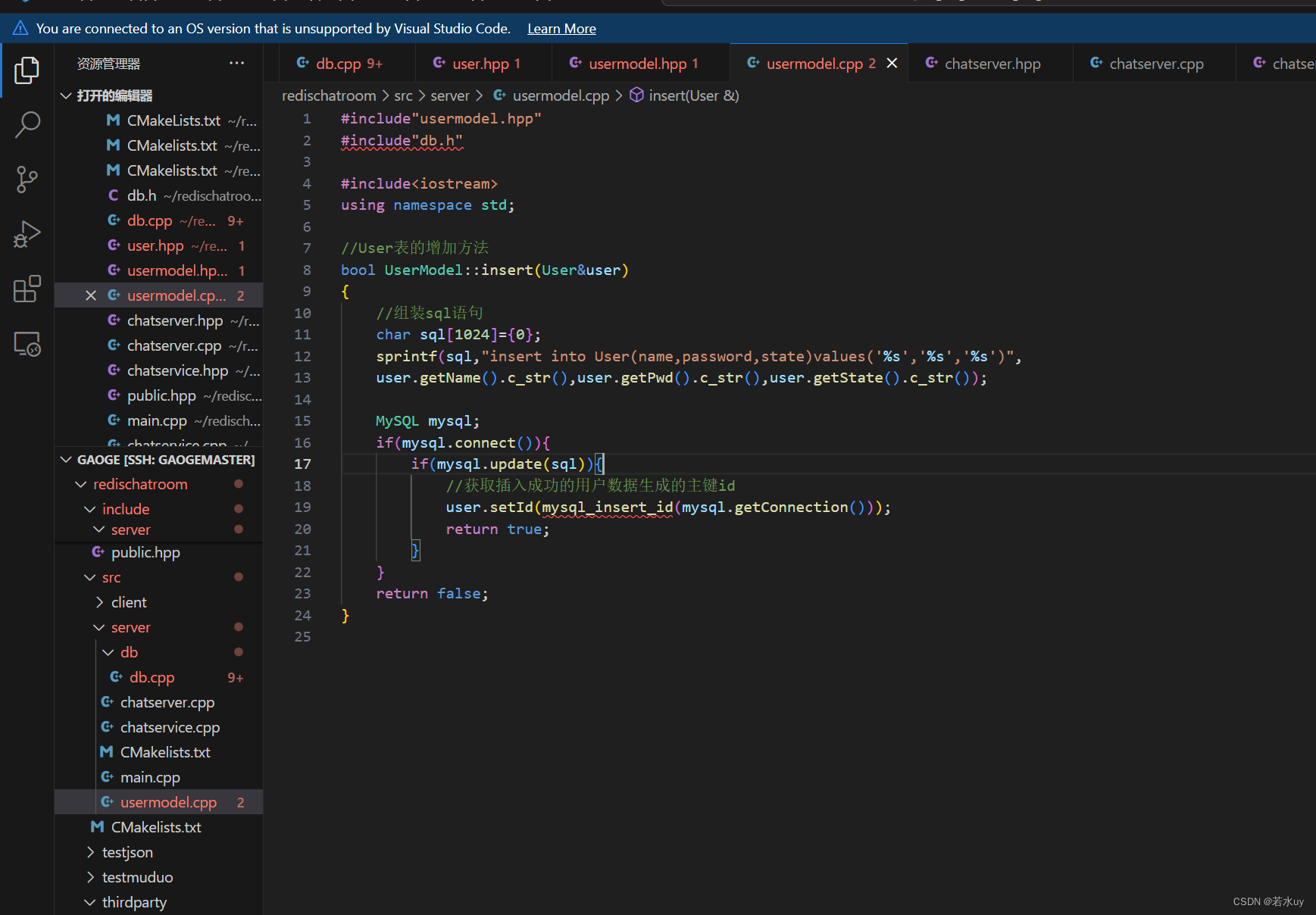Open db.cpp in open editors list
1316x915 pixels.
click(159, 220)
